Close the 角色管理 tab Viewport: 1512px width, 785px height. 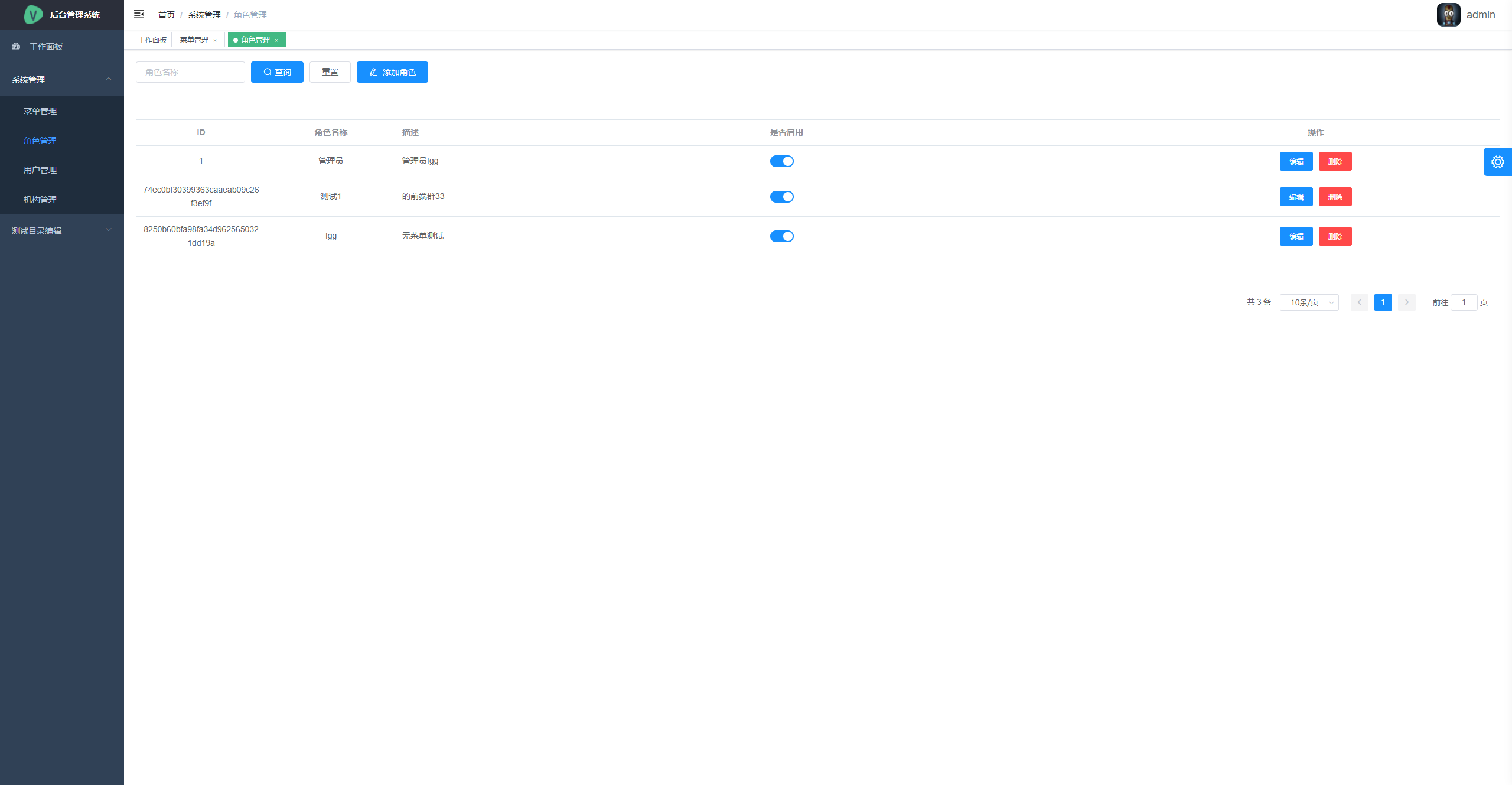[276, 40]
